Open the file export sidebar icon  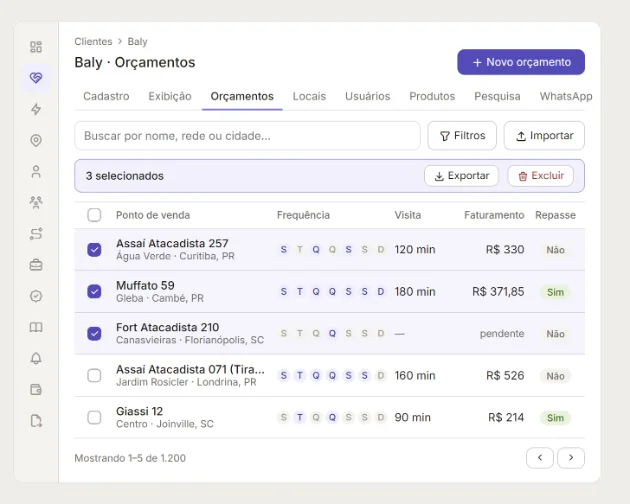36,421
